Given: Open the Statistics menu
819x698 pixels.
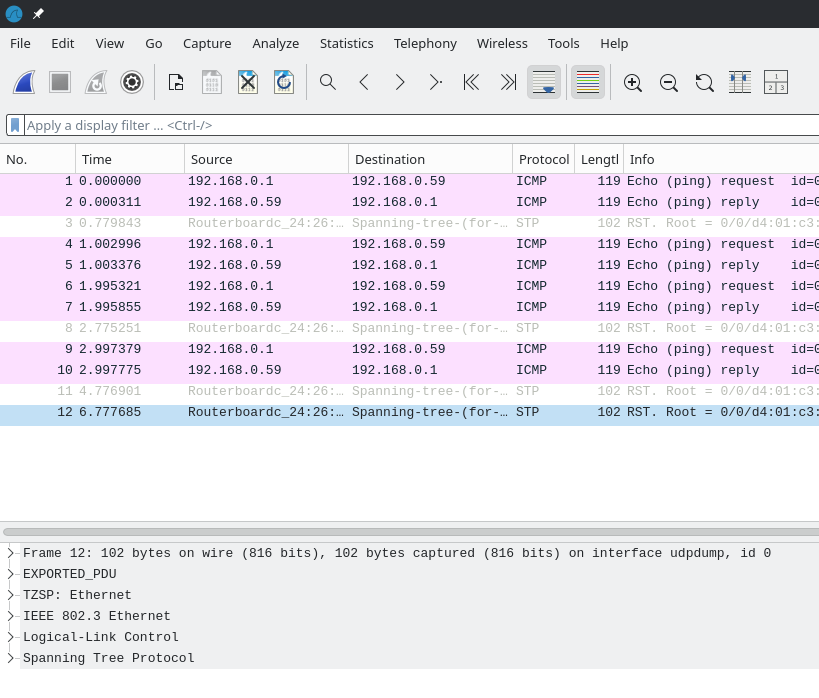Looking at the screenshot, I should coord(346,43).
